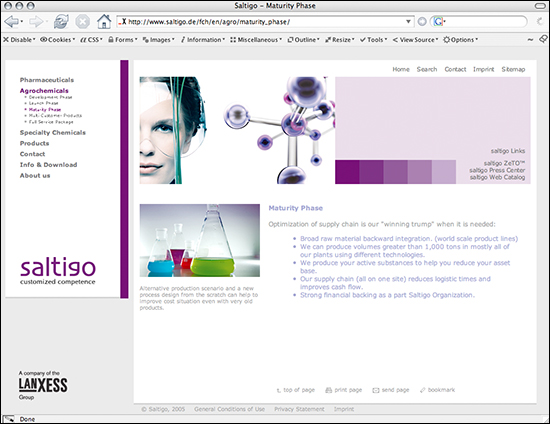Screen dimensions: 550x424
Task: Open the saltigo Press Center link
Action: (497, 170)
